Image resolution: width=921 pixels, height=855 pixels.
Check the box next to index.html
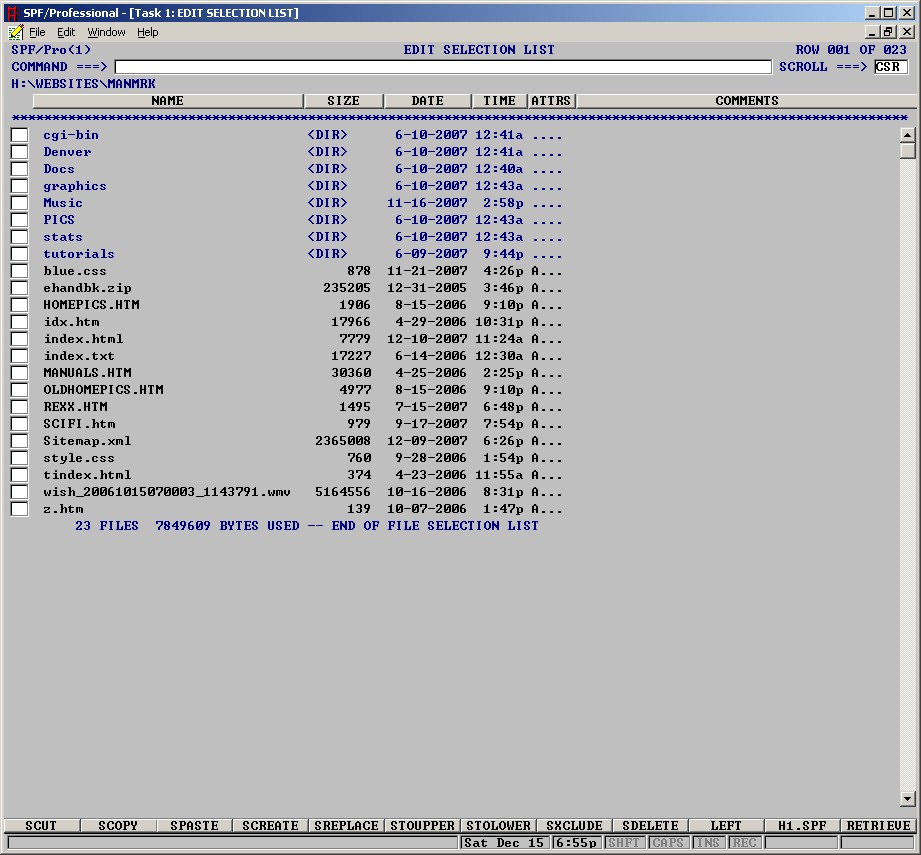pyautogui.click(x=19, y=339)
